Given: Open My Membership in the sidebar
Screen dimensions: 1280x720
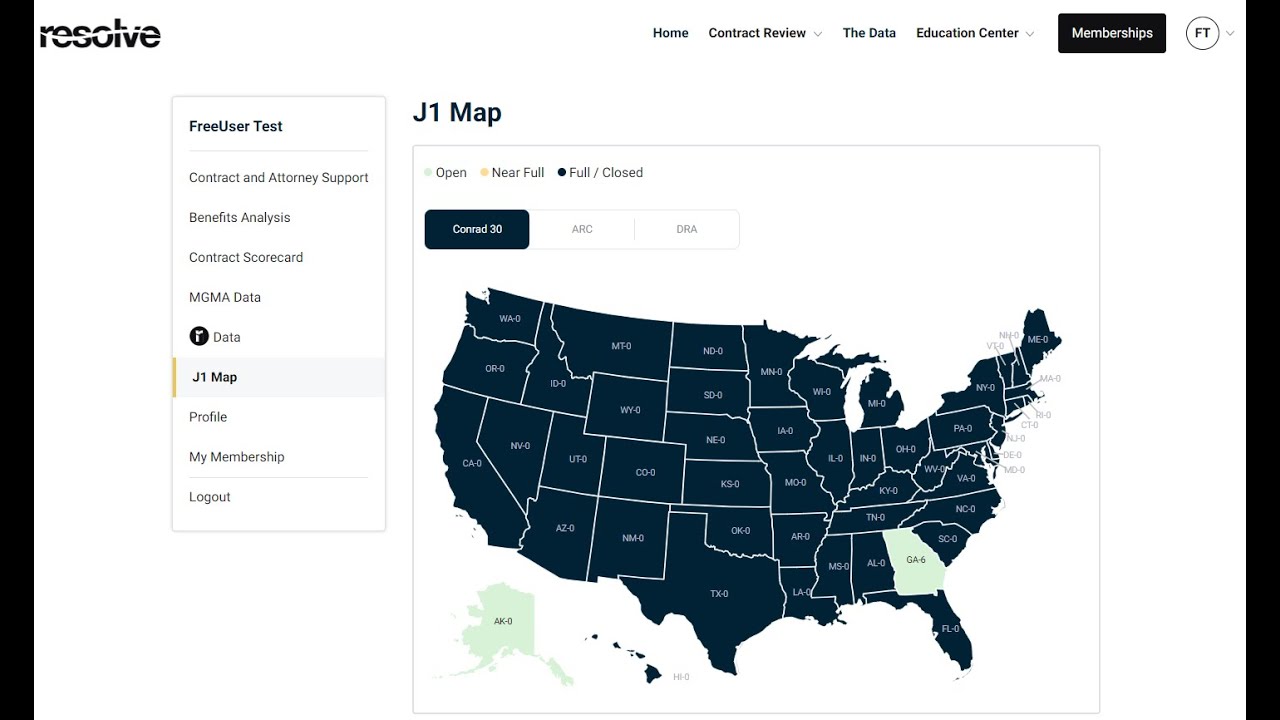Looking at the screenshot, I should pos(237,457).
